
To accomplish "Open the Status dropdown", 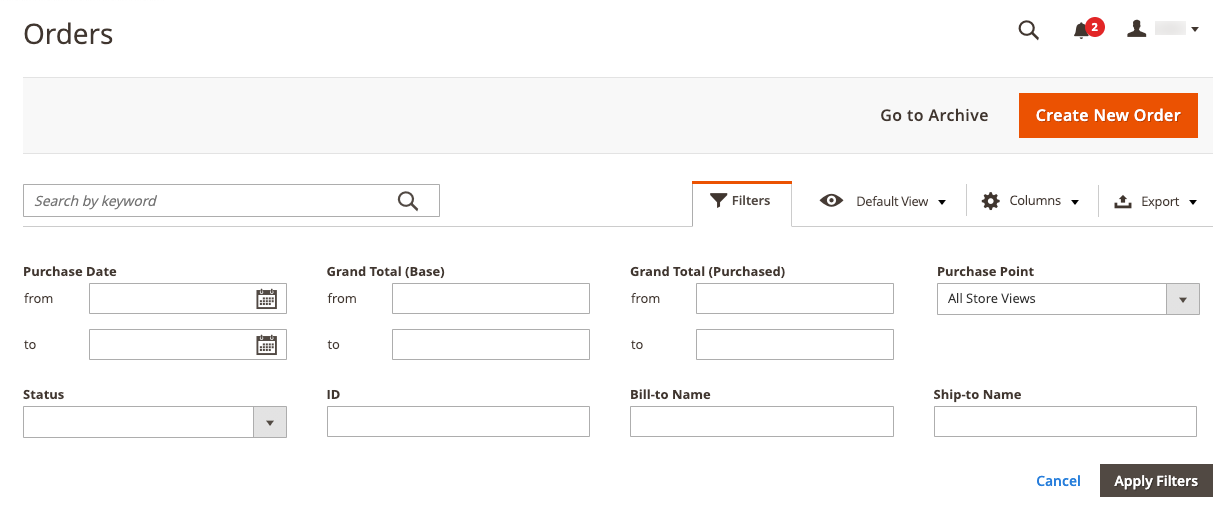I will coord(155,422).
